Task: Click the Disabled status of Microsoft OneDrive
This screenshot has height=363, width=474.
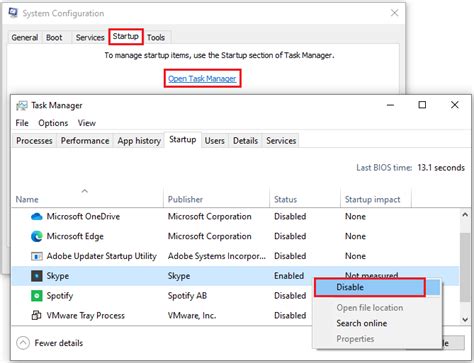Action: 290,217
